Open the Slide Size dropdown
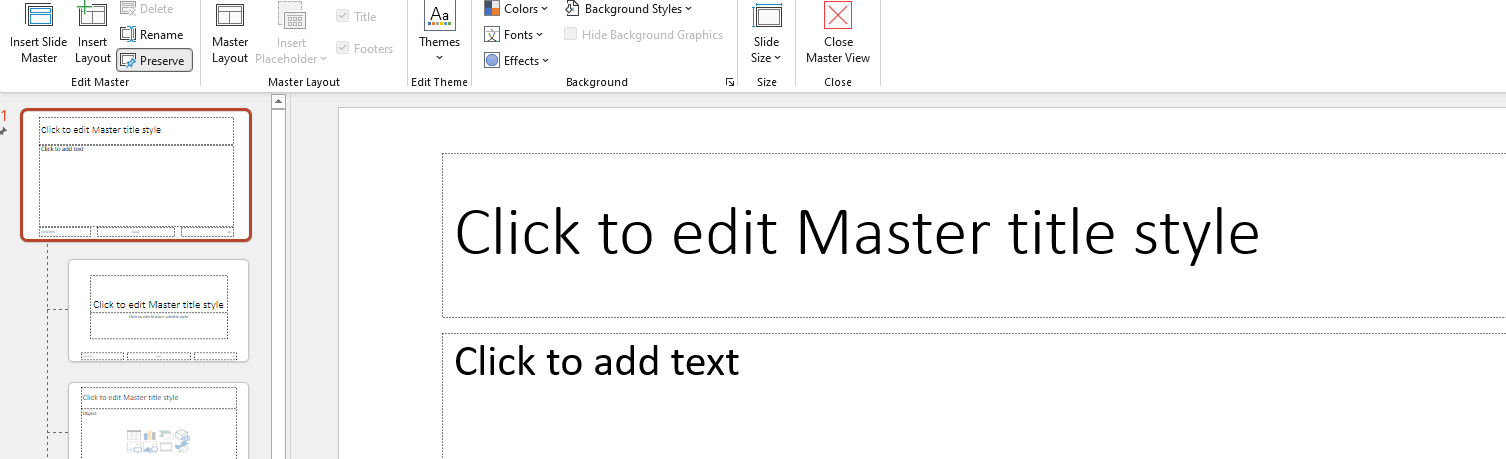 click(x=767, y=34)
